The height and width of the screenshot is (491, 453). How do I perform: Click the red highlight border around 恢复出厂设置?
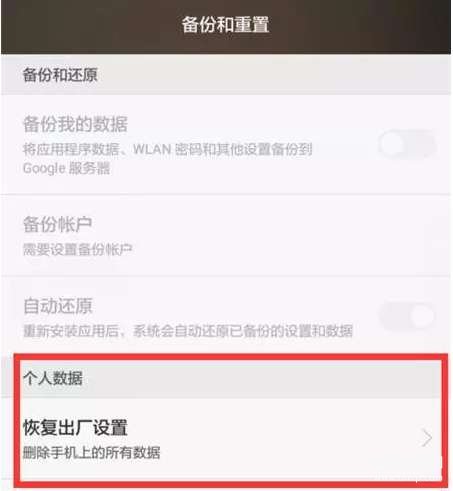231,357
